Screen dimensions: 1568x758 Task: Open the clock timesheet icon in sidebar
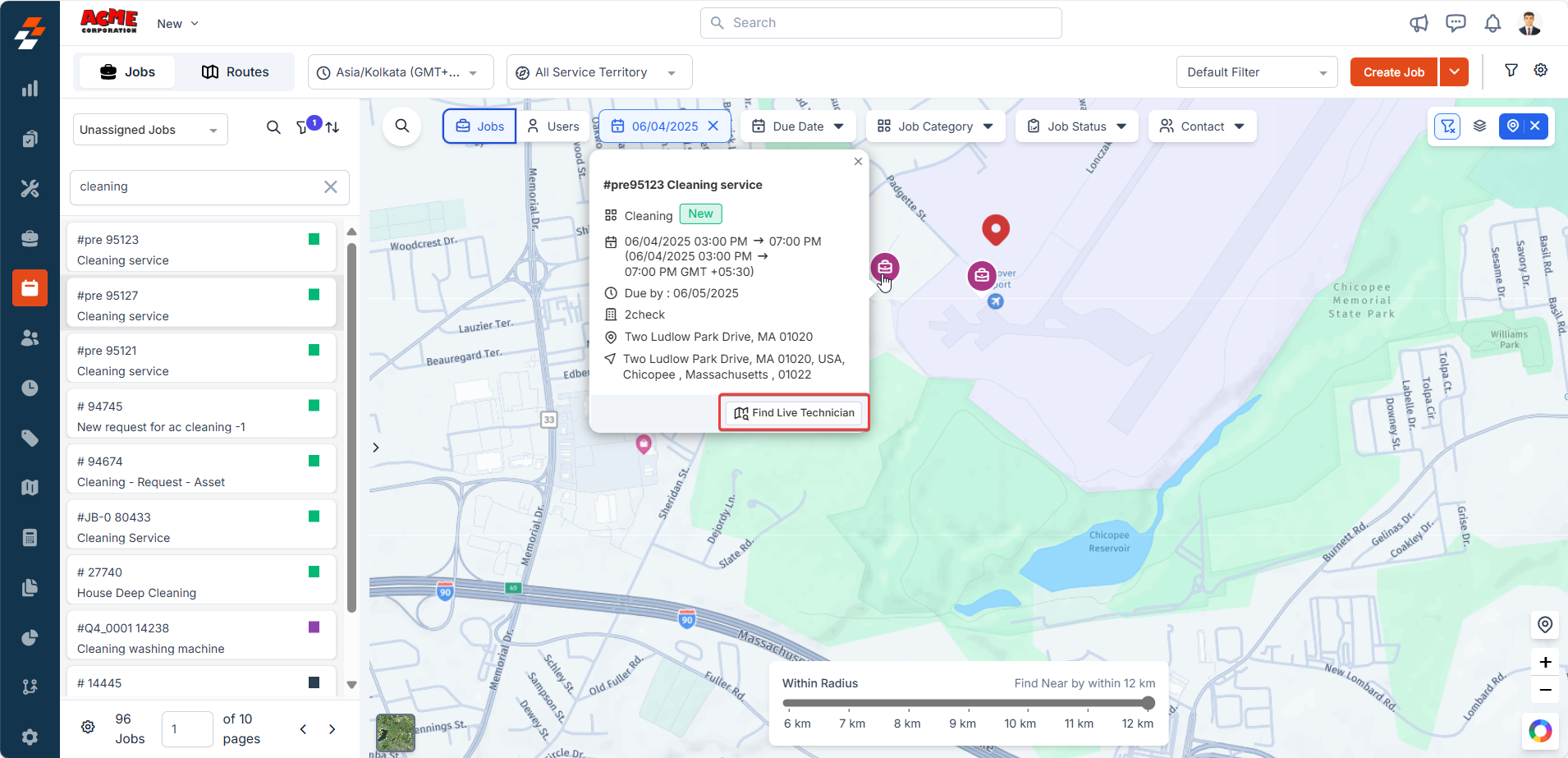pos(30,388)
